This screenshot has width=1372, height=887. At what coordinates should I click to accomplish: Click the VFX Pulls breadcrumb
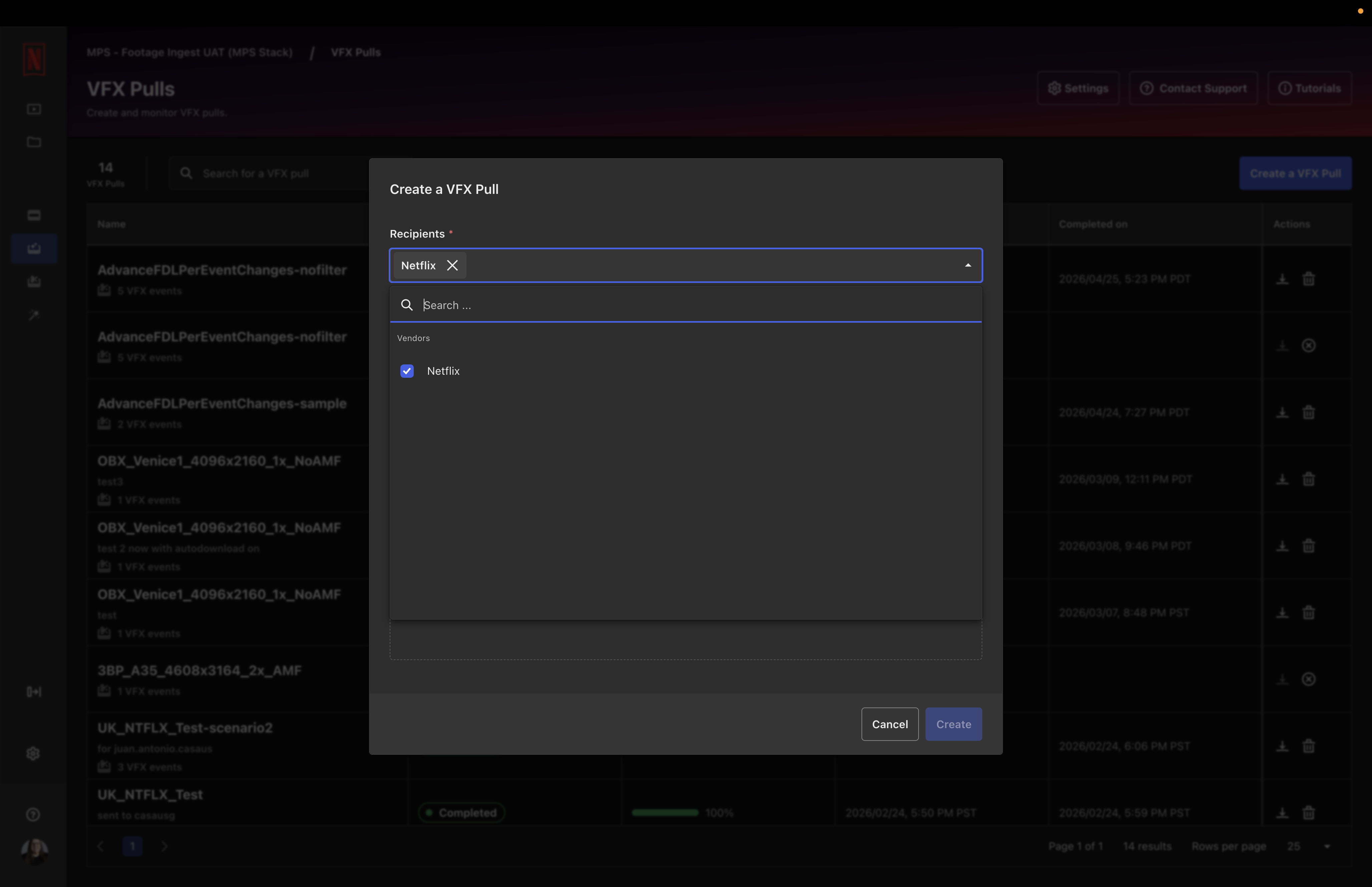tap(355, 52)
